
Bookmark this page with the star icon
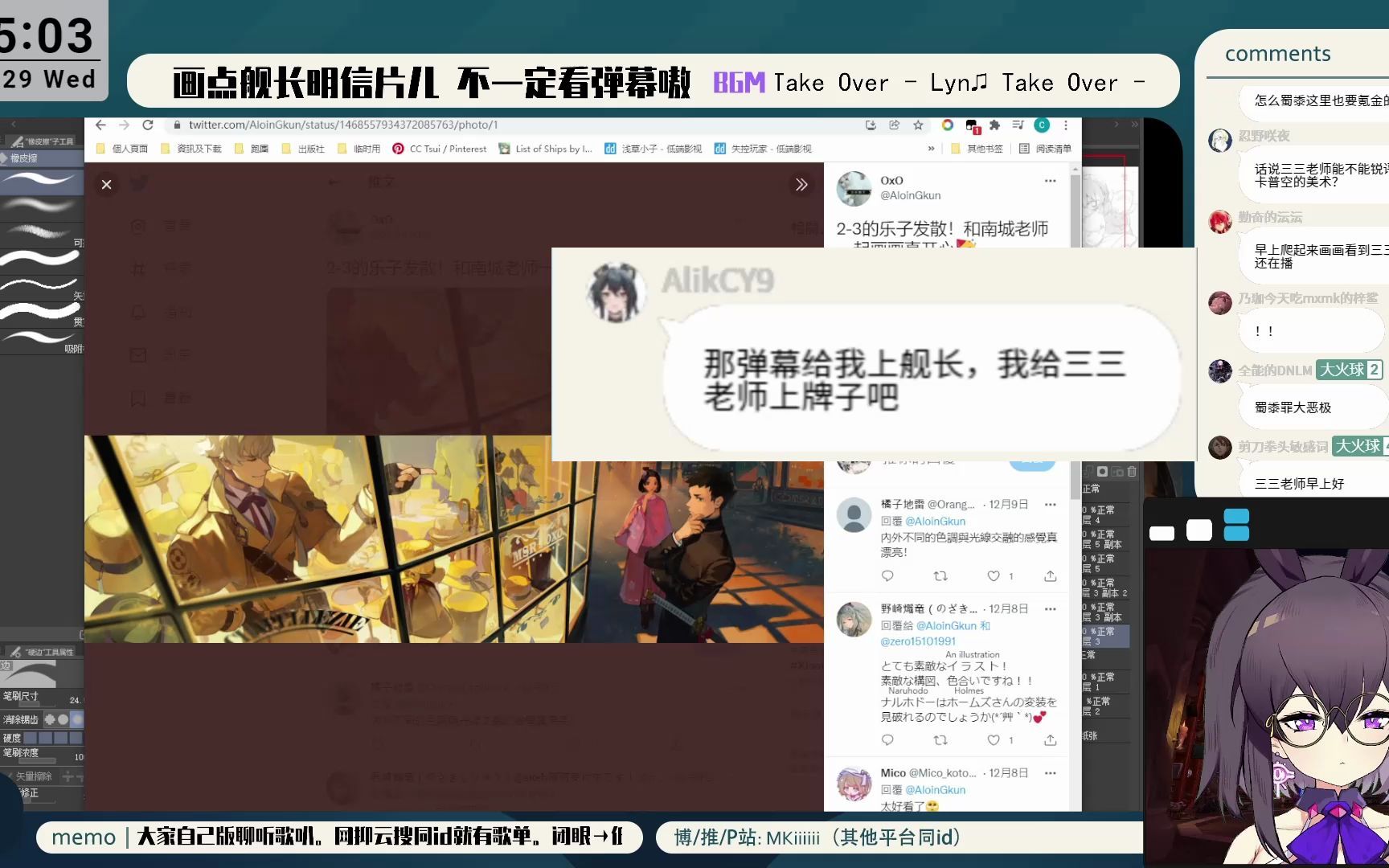918,125
